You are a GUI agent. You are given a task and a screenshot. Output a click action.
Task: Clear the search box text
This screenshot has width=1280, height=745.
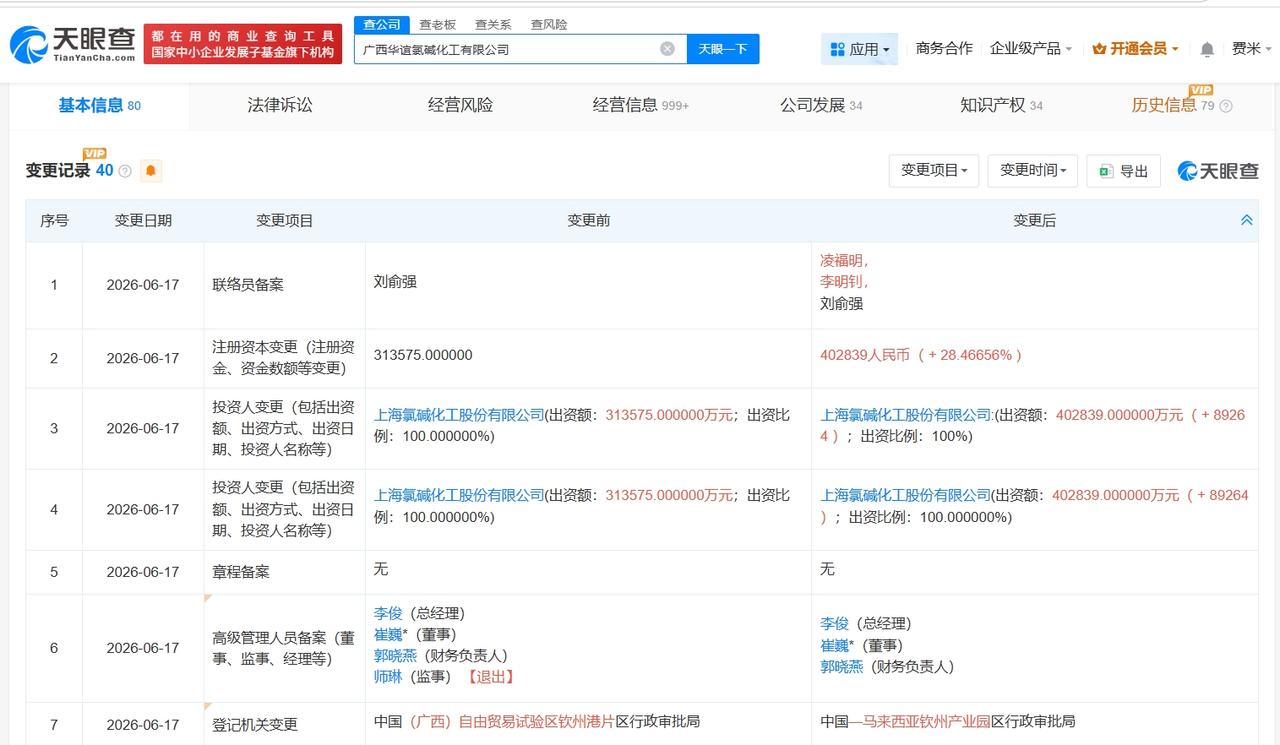(667, 49)
